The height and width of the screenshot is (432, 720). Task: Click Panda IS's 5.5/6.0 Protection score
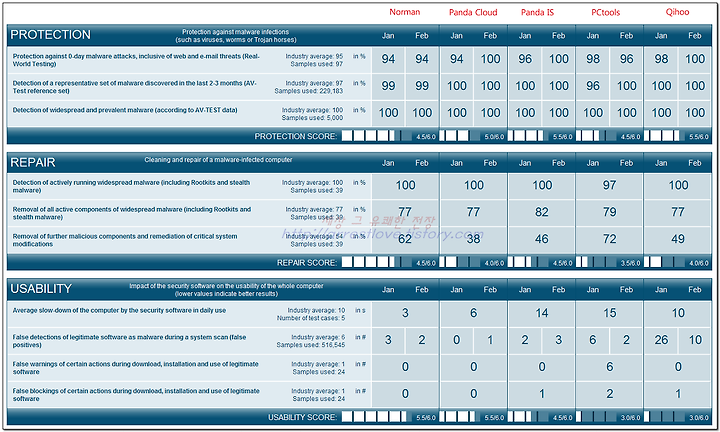coord(562,137)
